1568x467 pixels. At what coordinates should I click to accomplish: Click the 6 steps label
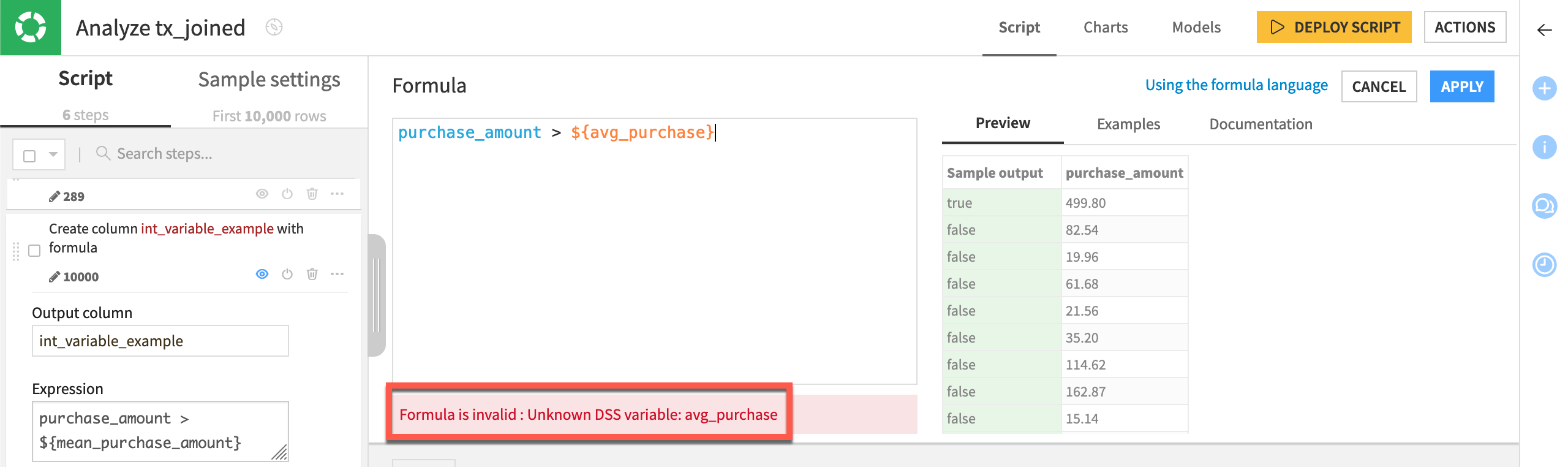(x=85, y=115)
